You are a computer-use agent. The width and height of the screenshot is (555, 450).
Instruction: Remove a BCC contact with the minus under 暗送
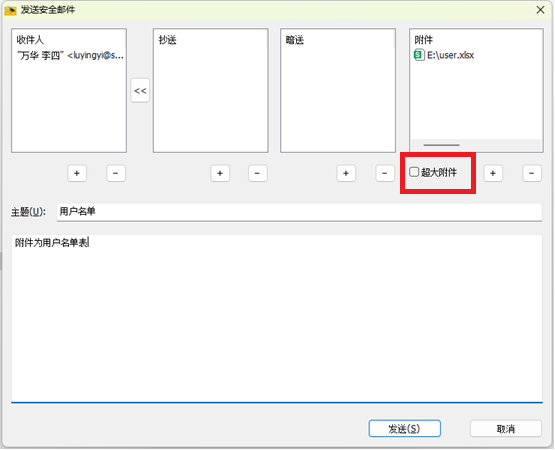click(x=385, y=173)
